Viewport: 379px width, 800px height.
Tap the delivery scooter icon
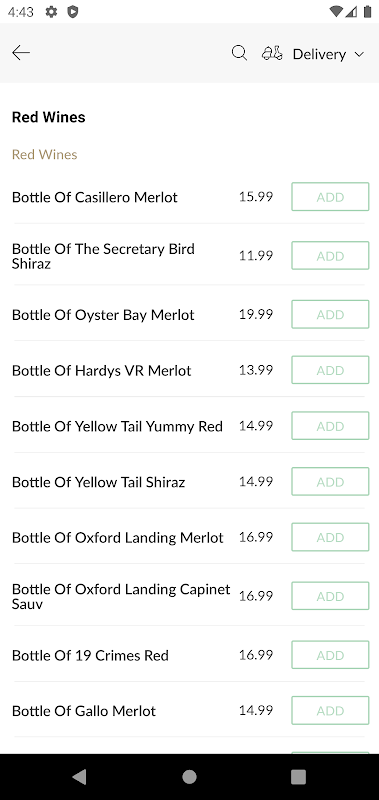(272, 53)
